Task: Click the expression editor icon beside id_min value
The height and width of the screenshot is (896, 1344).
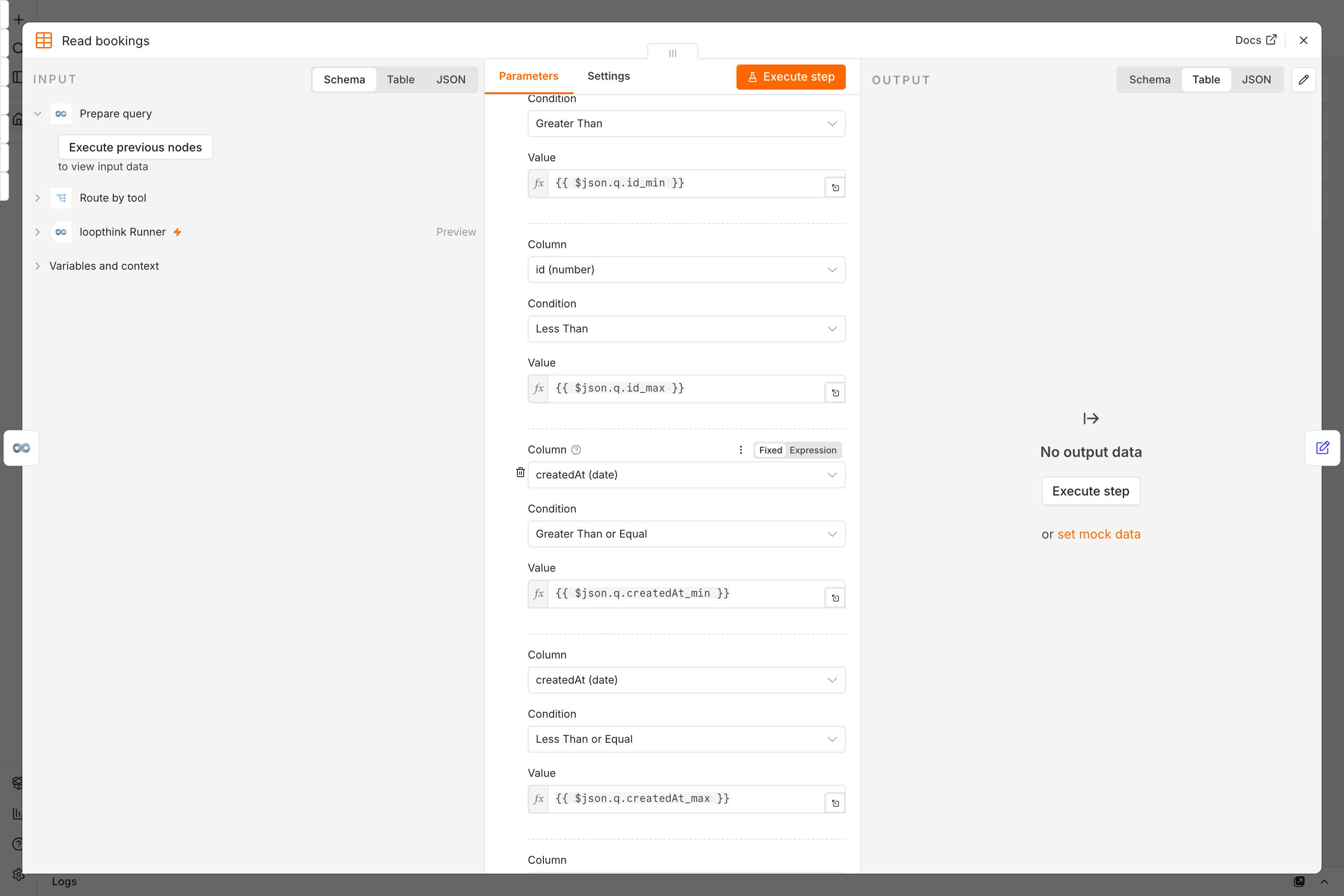Action: tap(835, 187)
